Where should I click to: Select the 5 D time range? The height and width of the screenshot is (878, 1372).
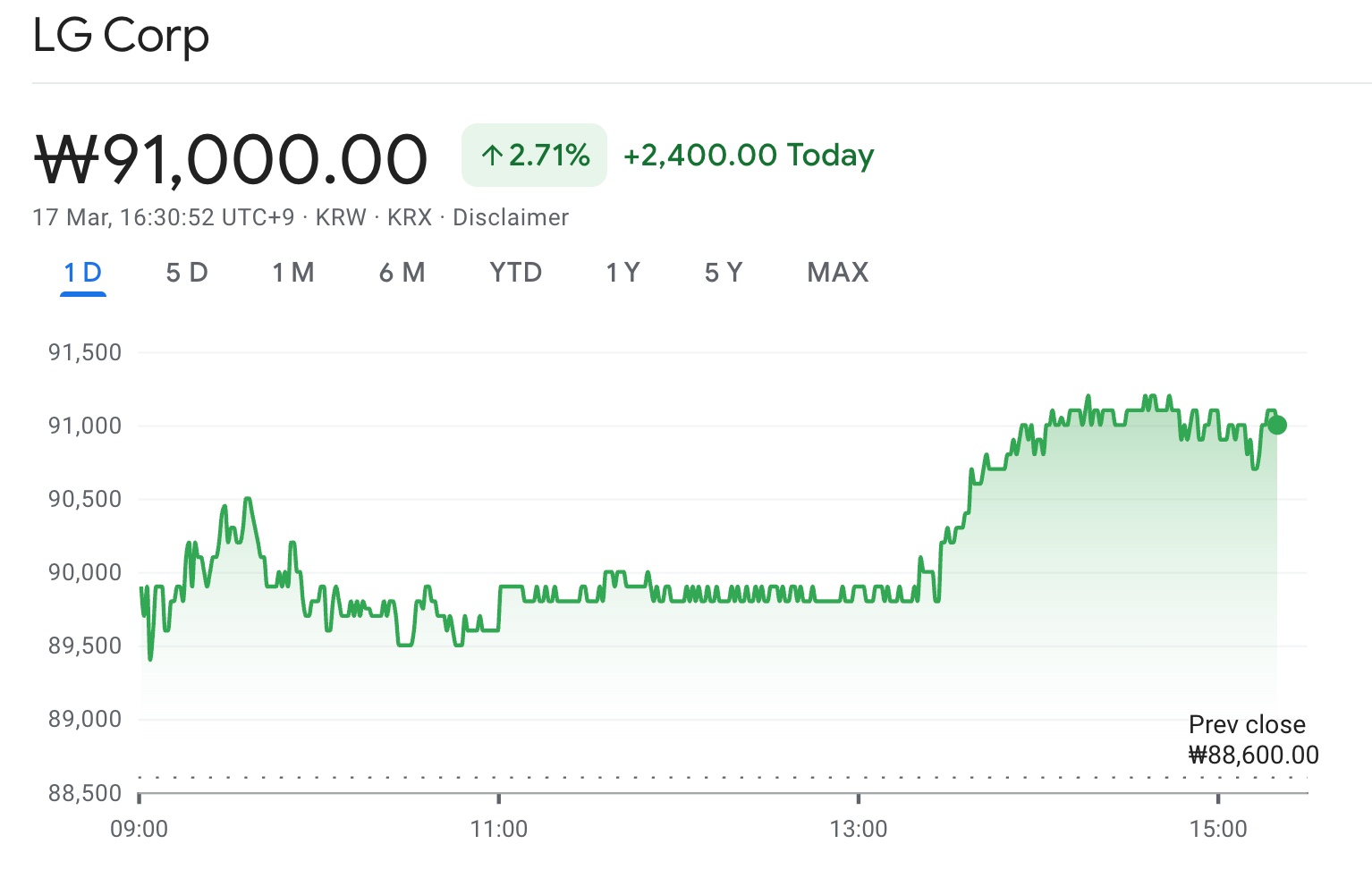[x=187, y=273]
